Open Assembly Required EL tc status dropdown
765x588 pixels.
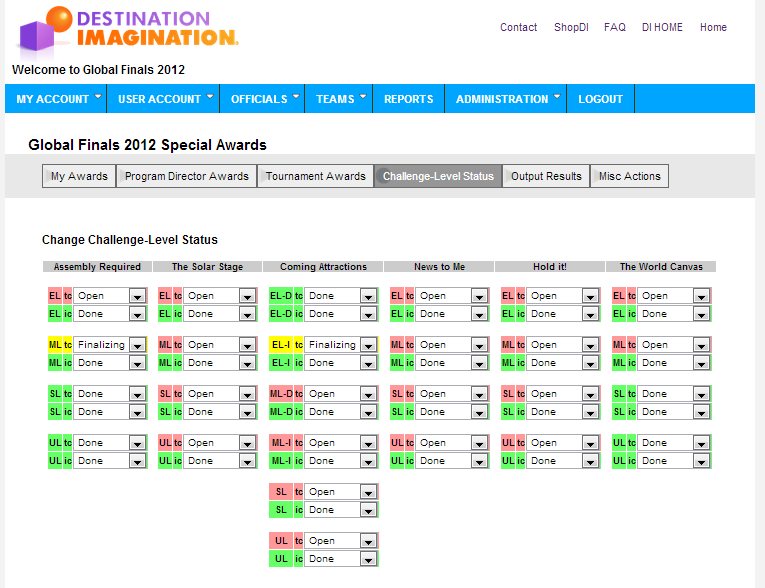[110, 296]
